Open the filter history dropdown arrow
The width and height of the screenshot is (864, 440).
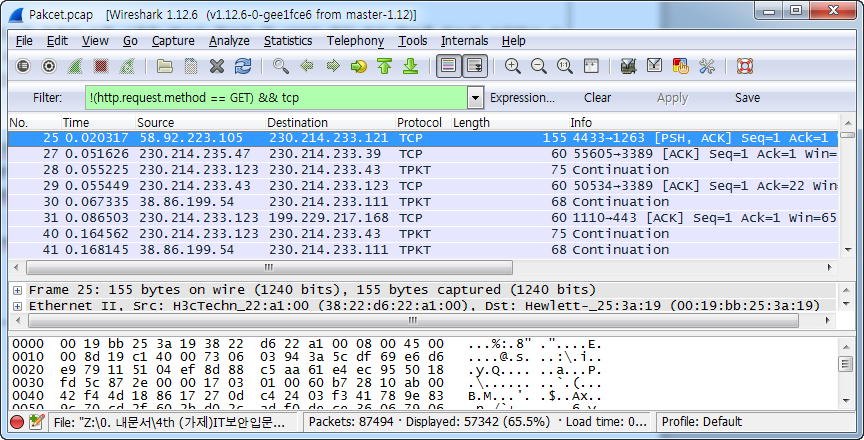click(x=475, y=98)
